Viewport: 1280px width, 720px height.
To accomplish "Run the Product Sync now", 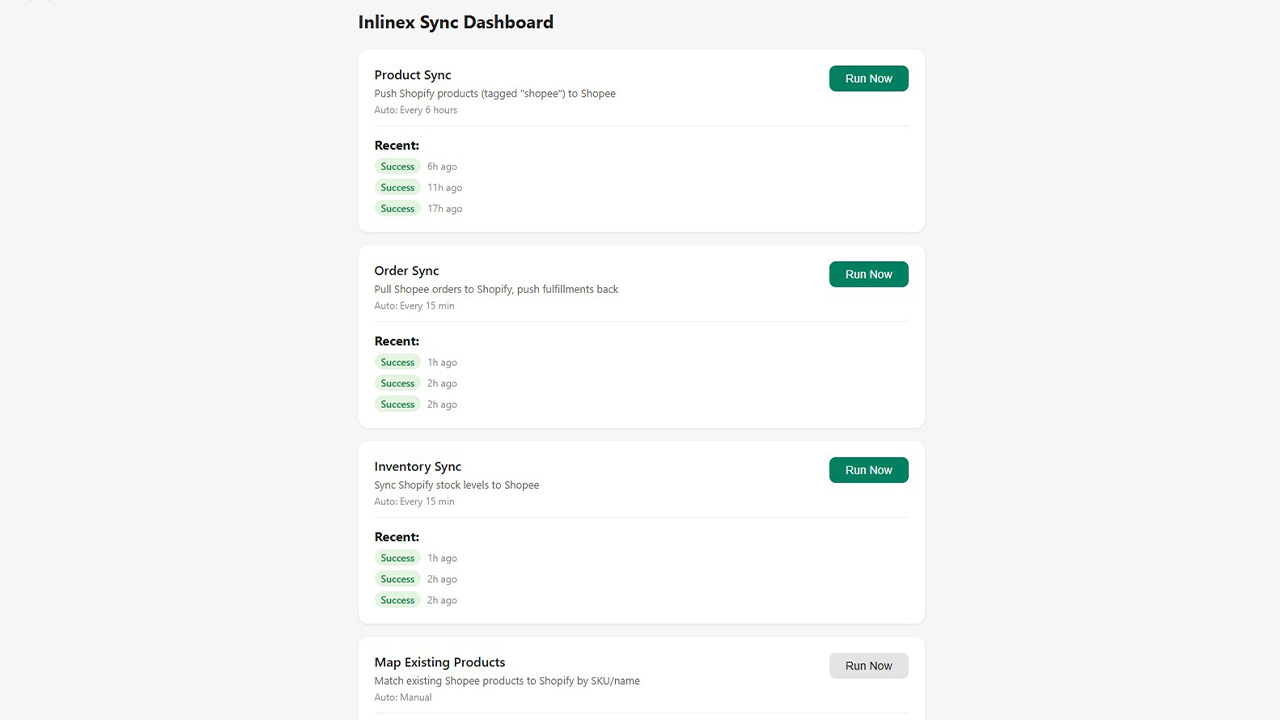I will pyautogui.click(x=868, y=79).
